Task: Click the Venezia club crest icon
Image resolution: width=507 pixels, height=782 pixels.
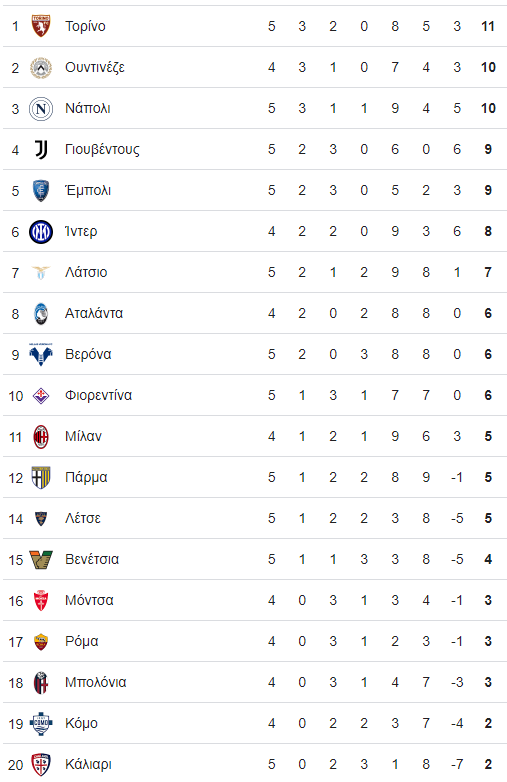Action: [41, 560]
